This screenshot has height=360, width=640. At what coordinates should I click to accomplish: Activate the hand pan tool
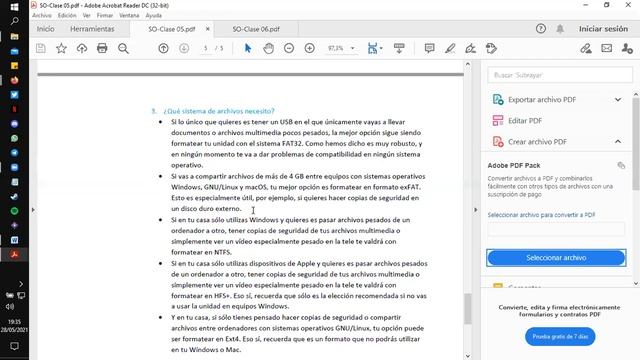[268, 48]
